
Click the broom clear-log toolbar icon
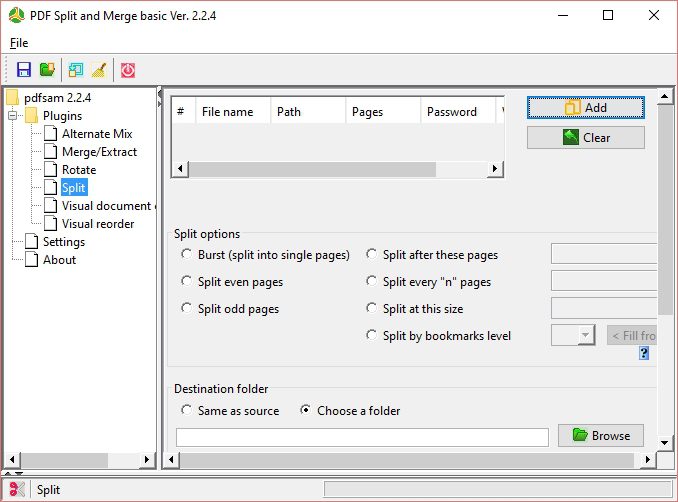99,70
